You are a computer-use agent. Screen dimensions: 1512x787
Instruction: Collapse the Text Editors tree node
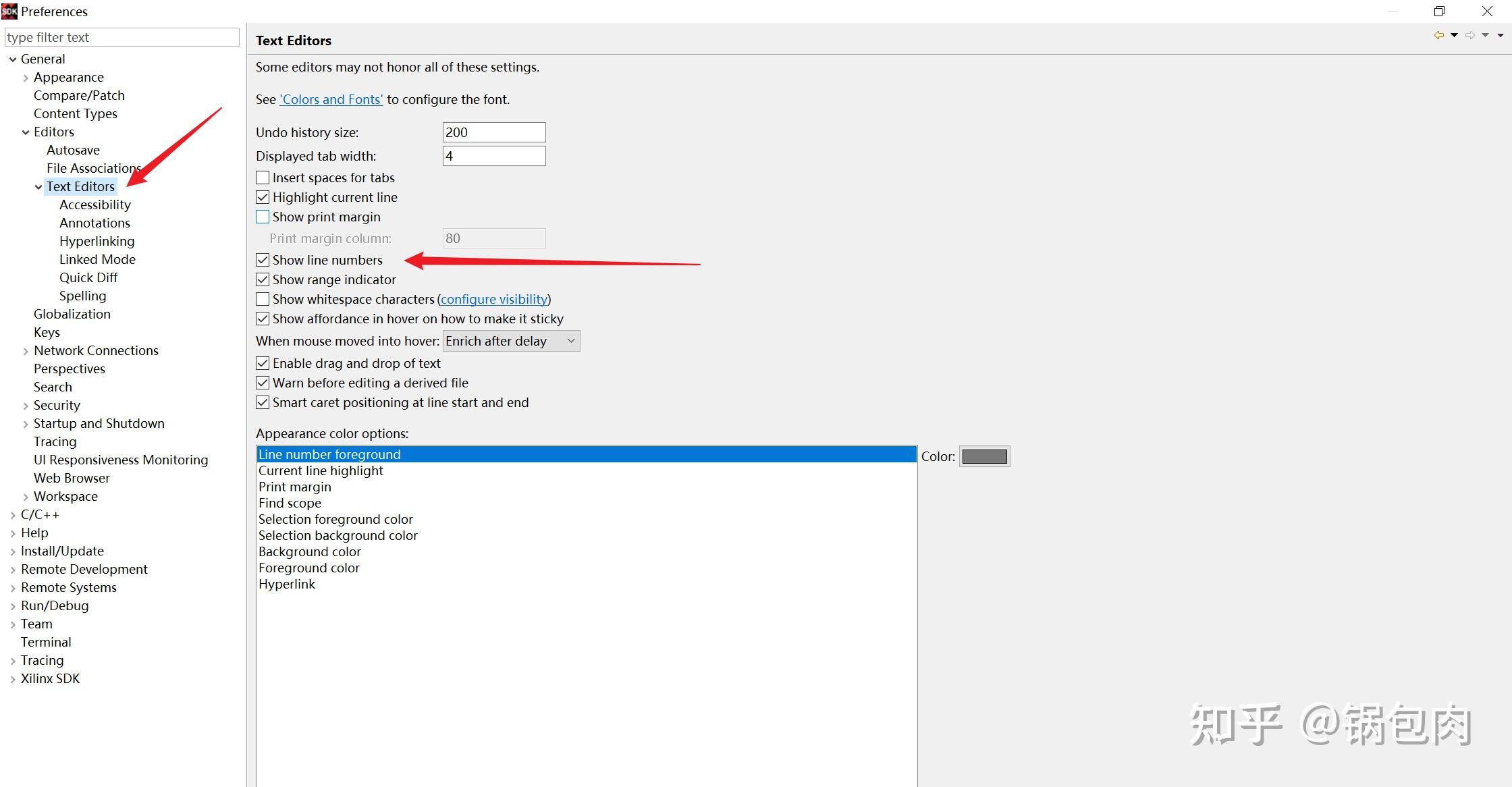pos(38,187)
